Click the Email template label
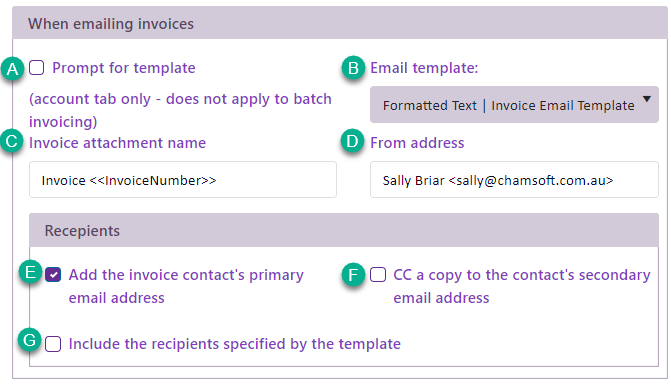 pyautogui.click(x=424, y=68)
